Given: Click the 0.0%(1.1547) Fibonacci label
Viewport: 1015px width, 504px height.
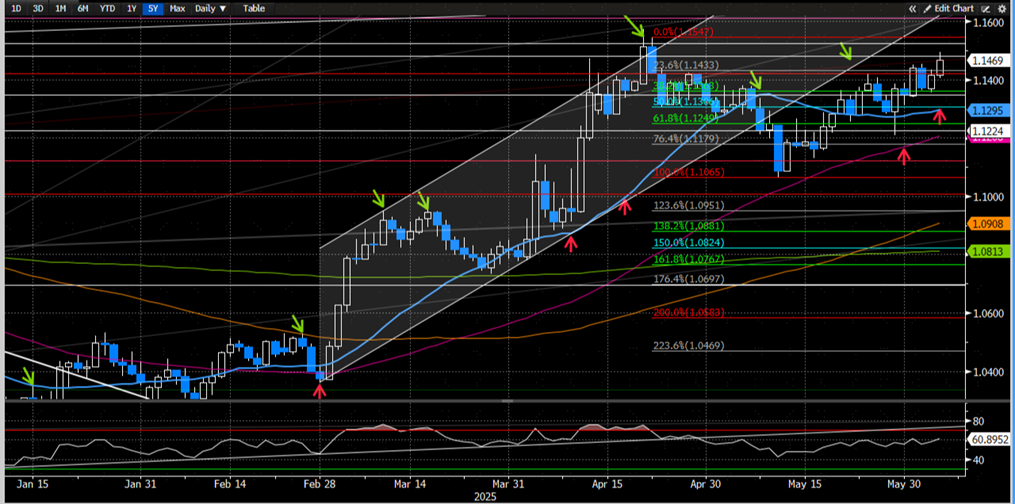Looking at the screenshot, I should pyautogui.click(x=682, y=31).
